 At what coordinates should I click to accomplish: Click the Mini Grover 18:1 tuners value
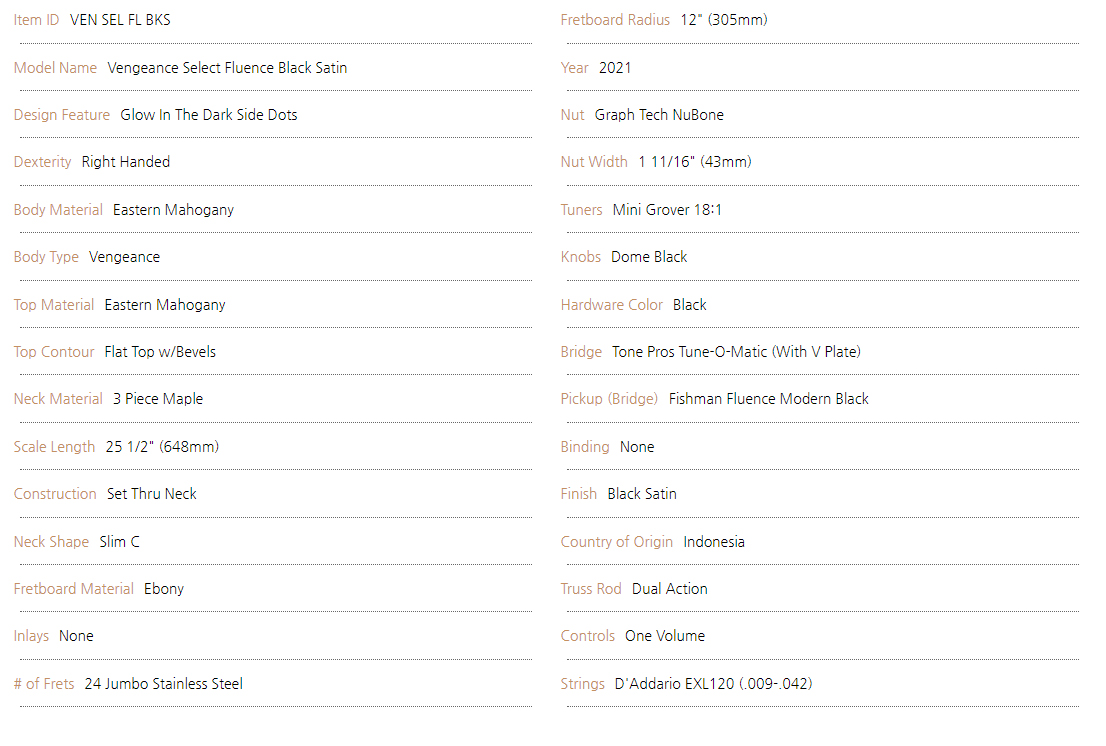pyautogui.click(x=667, y=210)
